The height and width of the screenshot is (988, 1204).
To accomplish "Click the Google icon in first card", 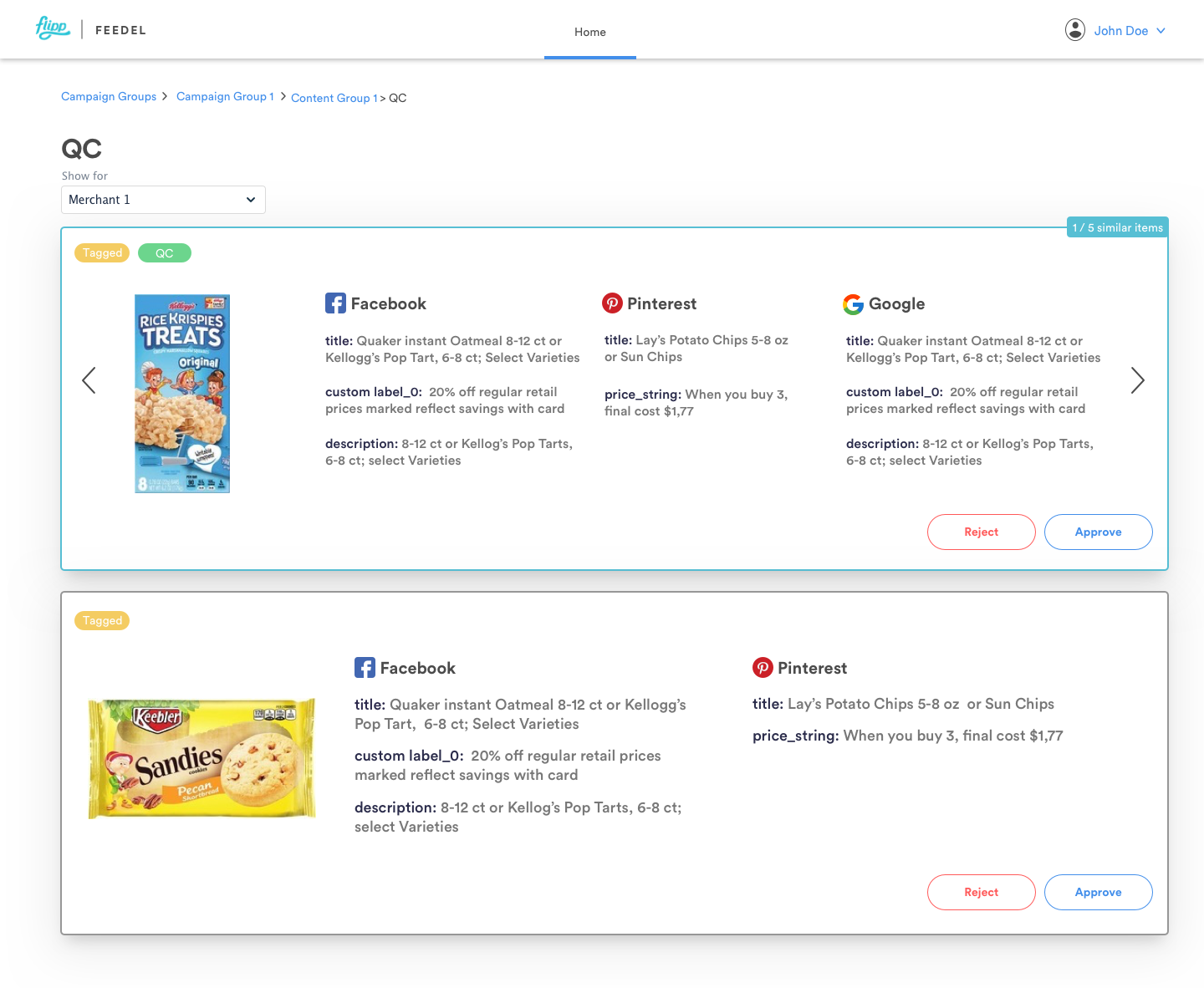I will point(853,304).
